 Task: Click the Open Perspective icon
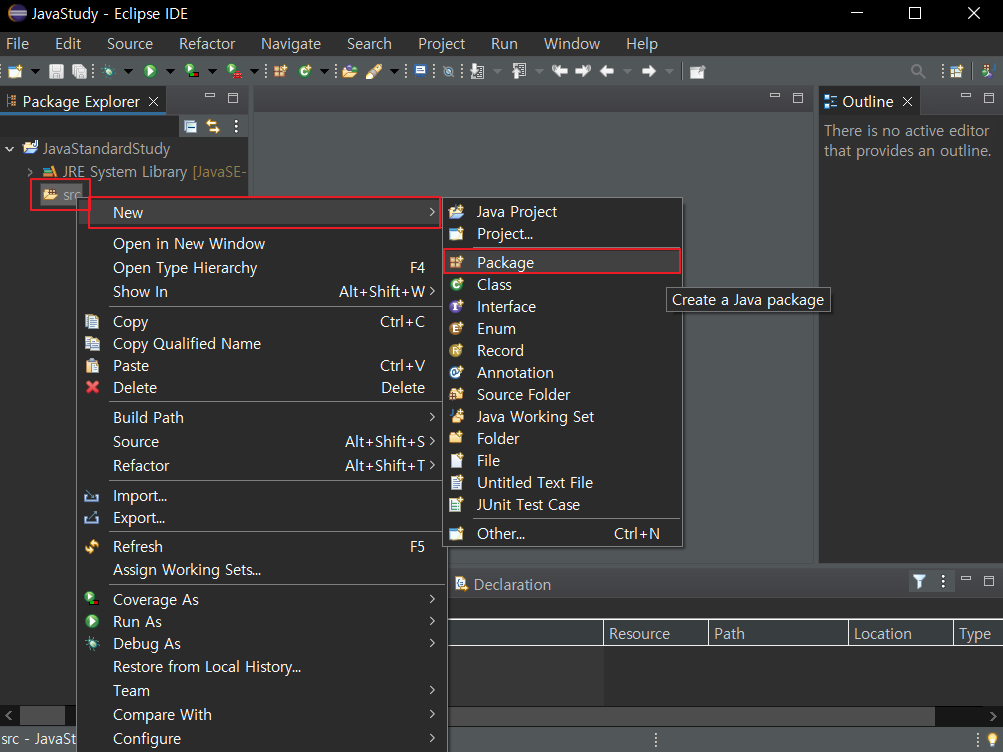click(957, 72)
